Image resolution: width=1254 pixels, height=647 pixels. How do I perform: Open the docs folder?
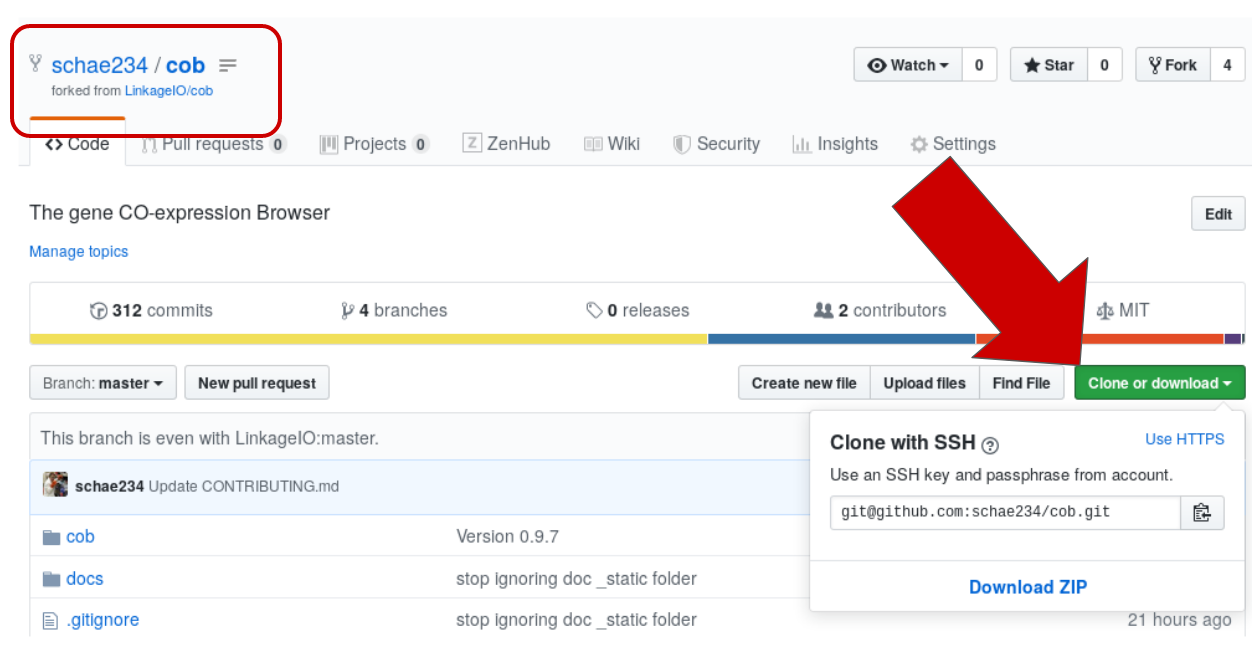(85, 579)
